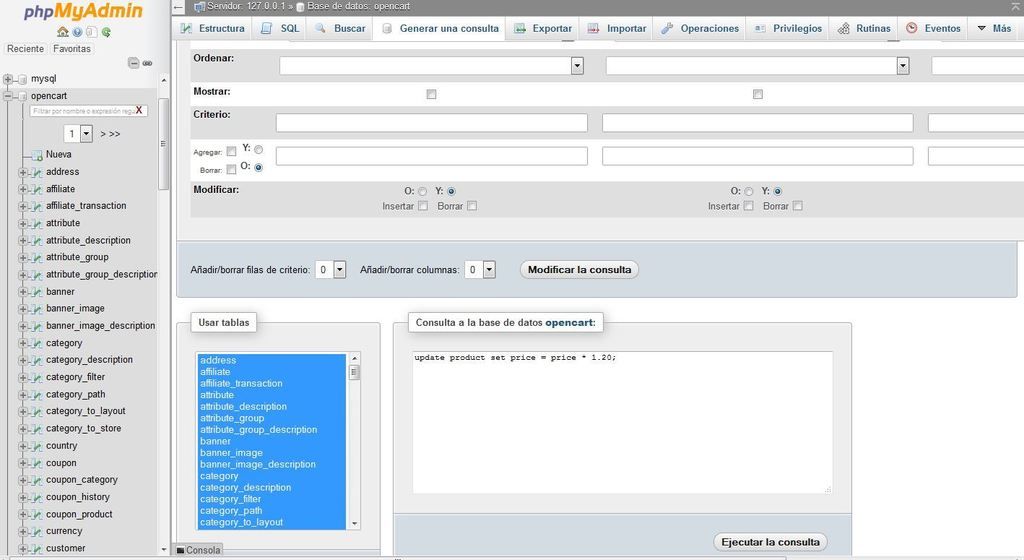Viewport: 1024px width, 560px height.
Task: Click the Rutinas tab icon
Action: (x=844, y=28)
